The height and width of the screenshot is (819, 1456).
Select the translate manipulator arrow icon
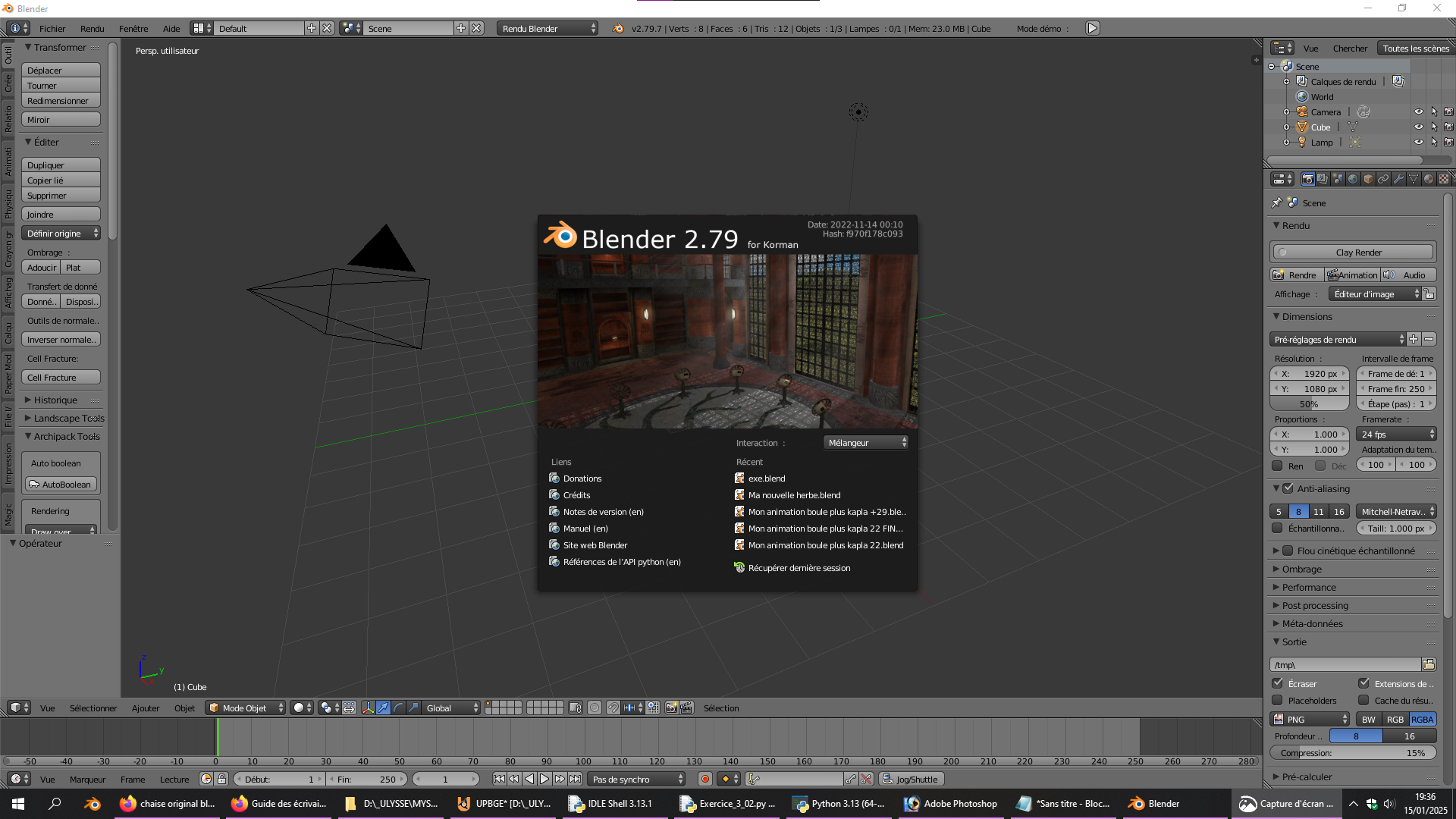tap(384, 708)
